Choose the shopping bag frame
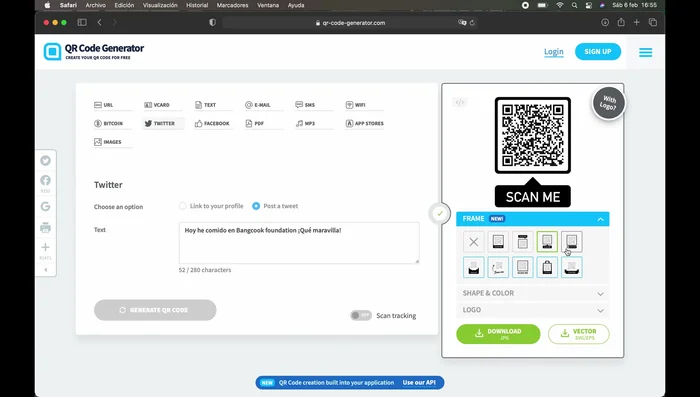Viewport: 700px width, 397px height. coord(547,267)
